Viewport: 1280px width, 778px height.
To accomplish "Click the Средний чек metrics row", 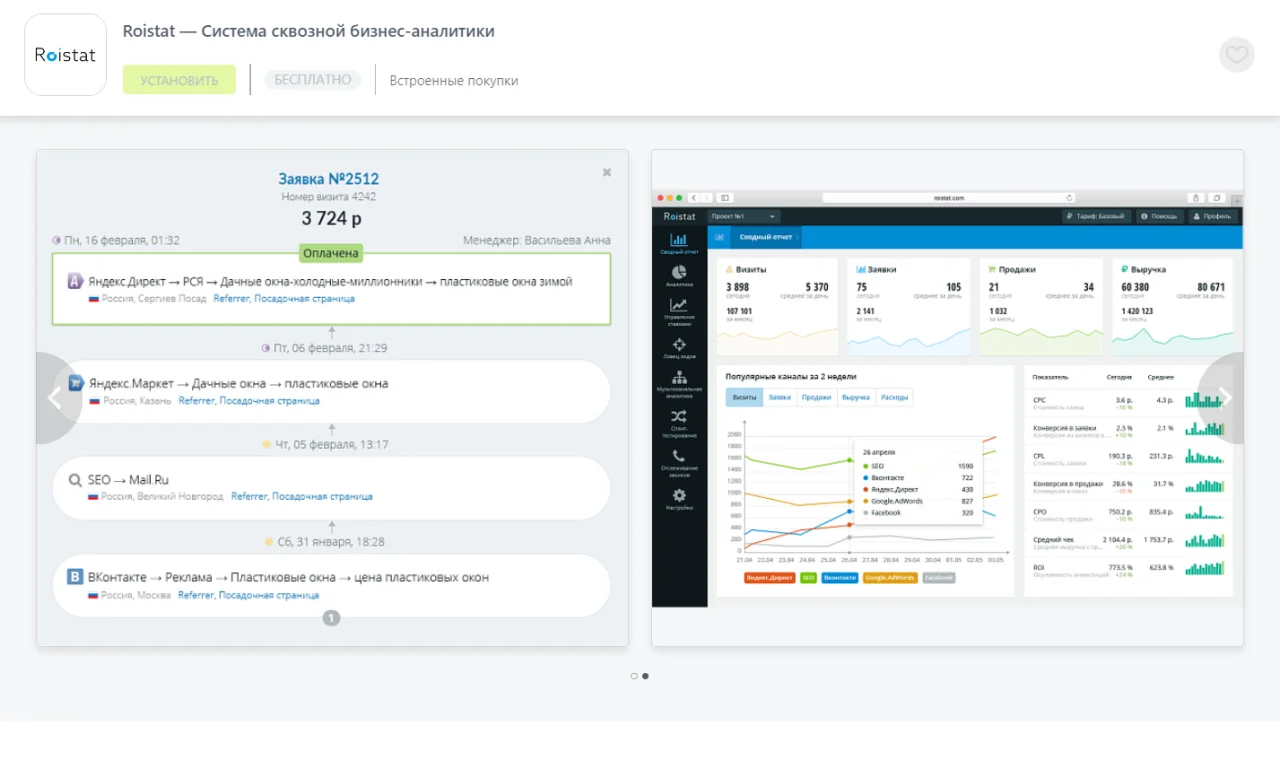I will [x=1128, y=542].
